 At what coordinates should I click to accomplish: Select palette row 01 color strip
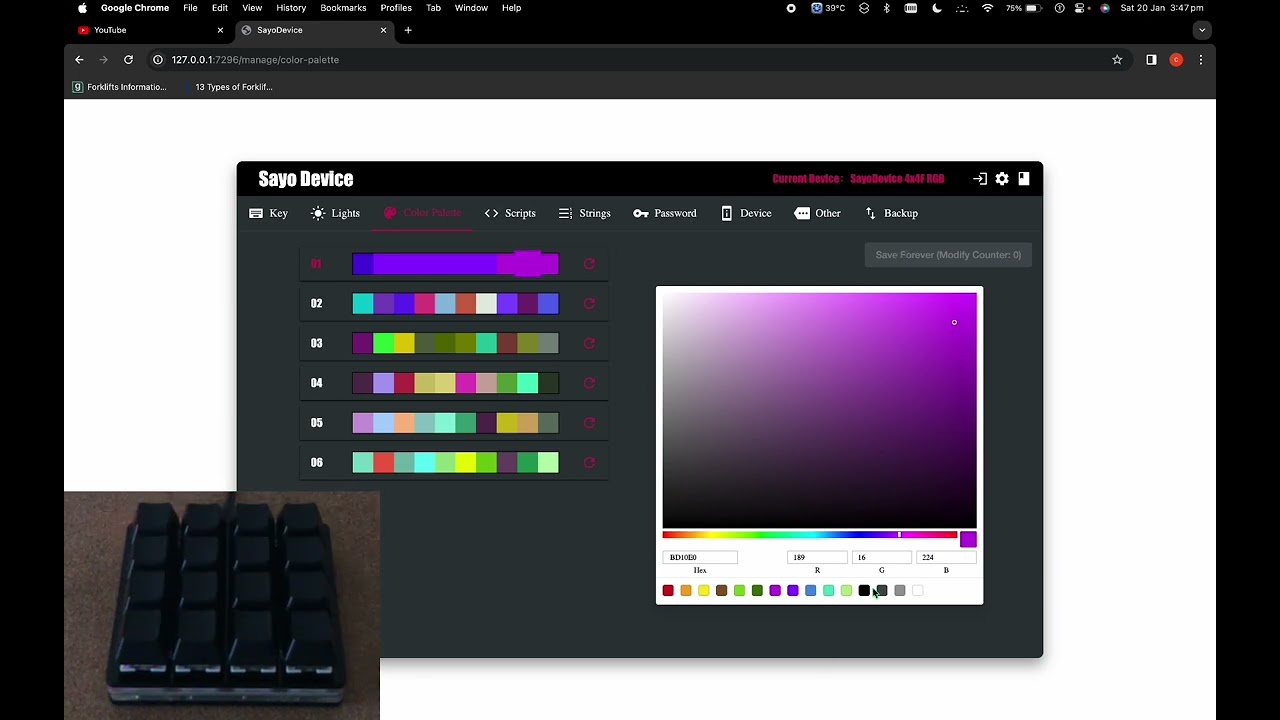click(x=456, y=264)
